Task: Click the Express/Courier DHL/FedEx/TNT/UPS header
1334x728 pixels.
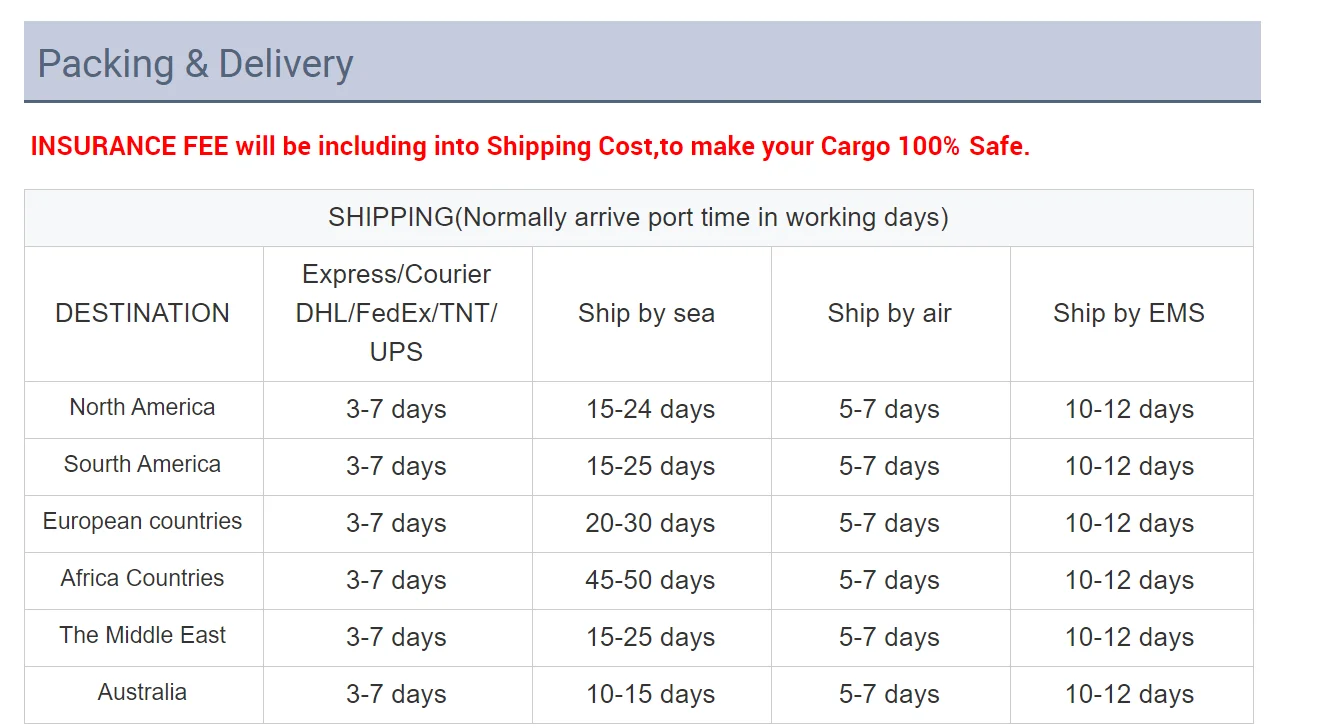Action: click(x=397, y=313)
